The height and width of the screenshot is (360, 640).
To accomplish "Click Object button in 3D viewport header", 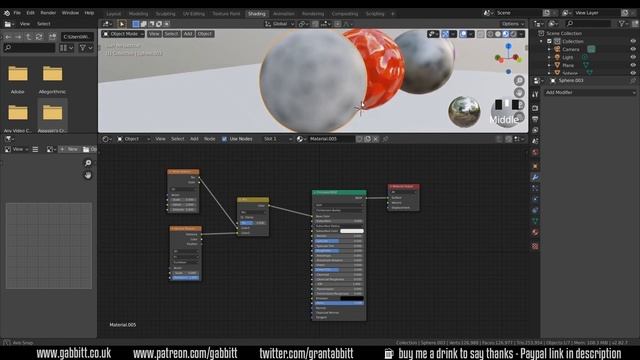I will click(x=204, y=34).
